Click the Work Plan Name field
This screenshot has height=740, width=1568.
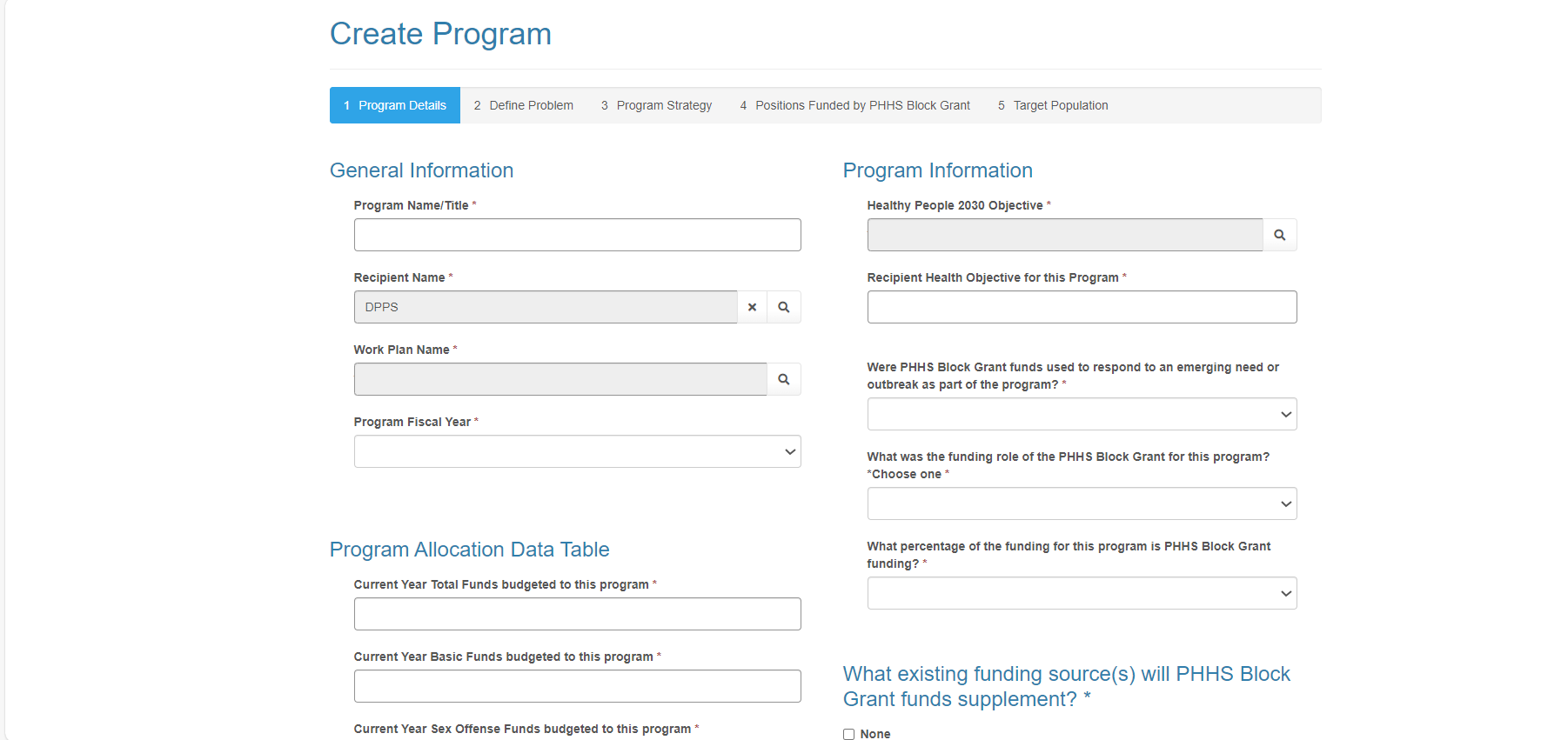(x=560, y=379)
